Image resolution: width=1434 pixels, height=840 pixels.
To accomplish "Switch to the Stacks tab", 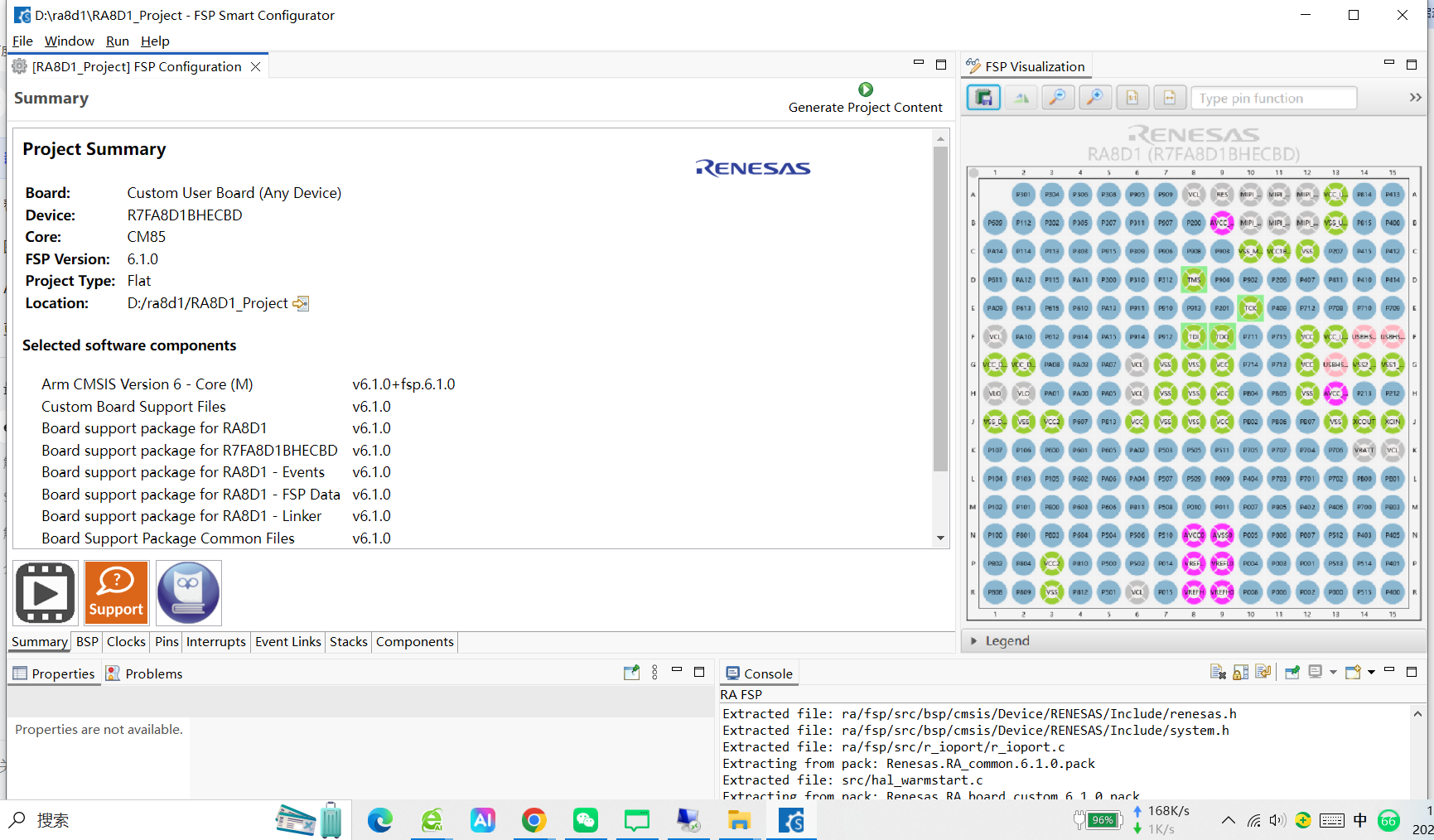I will tap(349, 642).
